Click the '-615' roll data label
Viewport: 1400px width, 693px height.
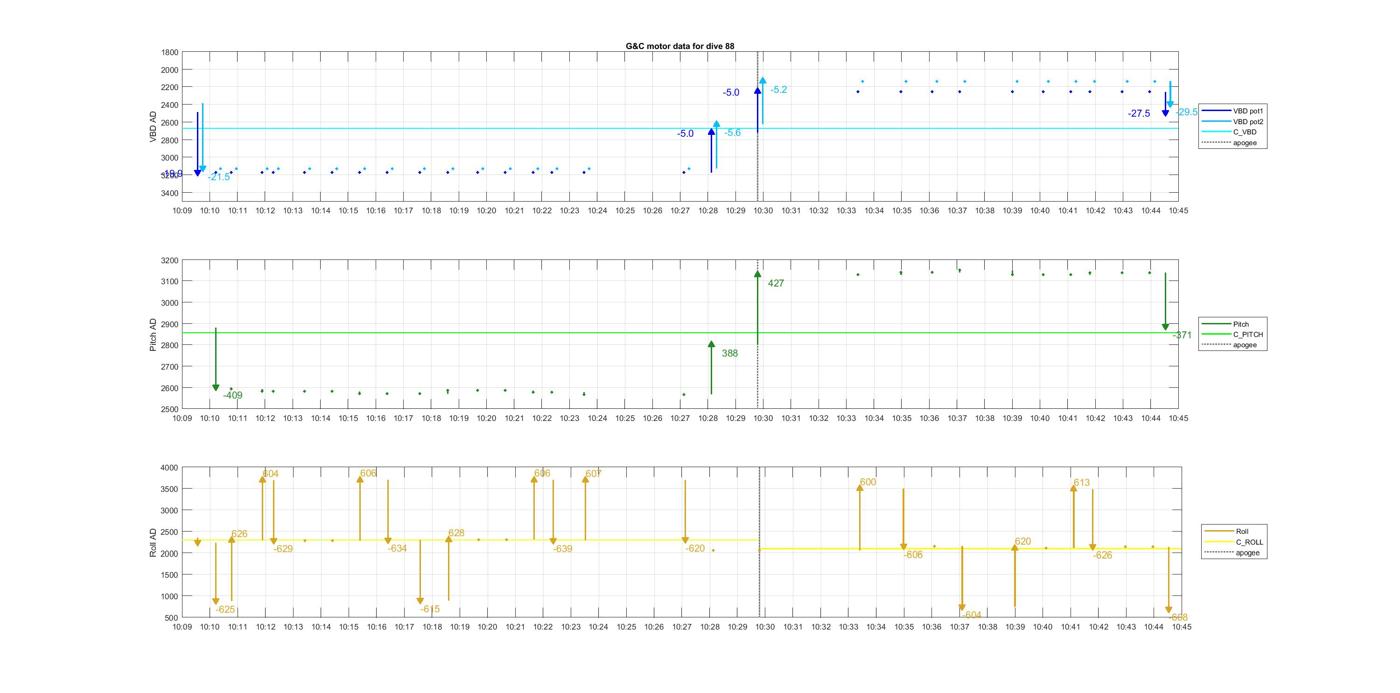429,609
